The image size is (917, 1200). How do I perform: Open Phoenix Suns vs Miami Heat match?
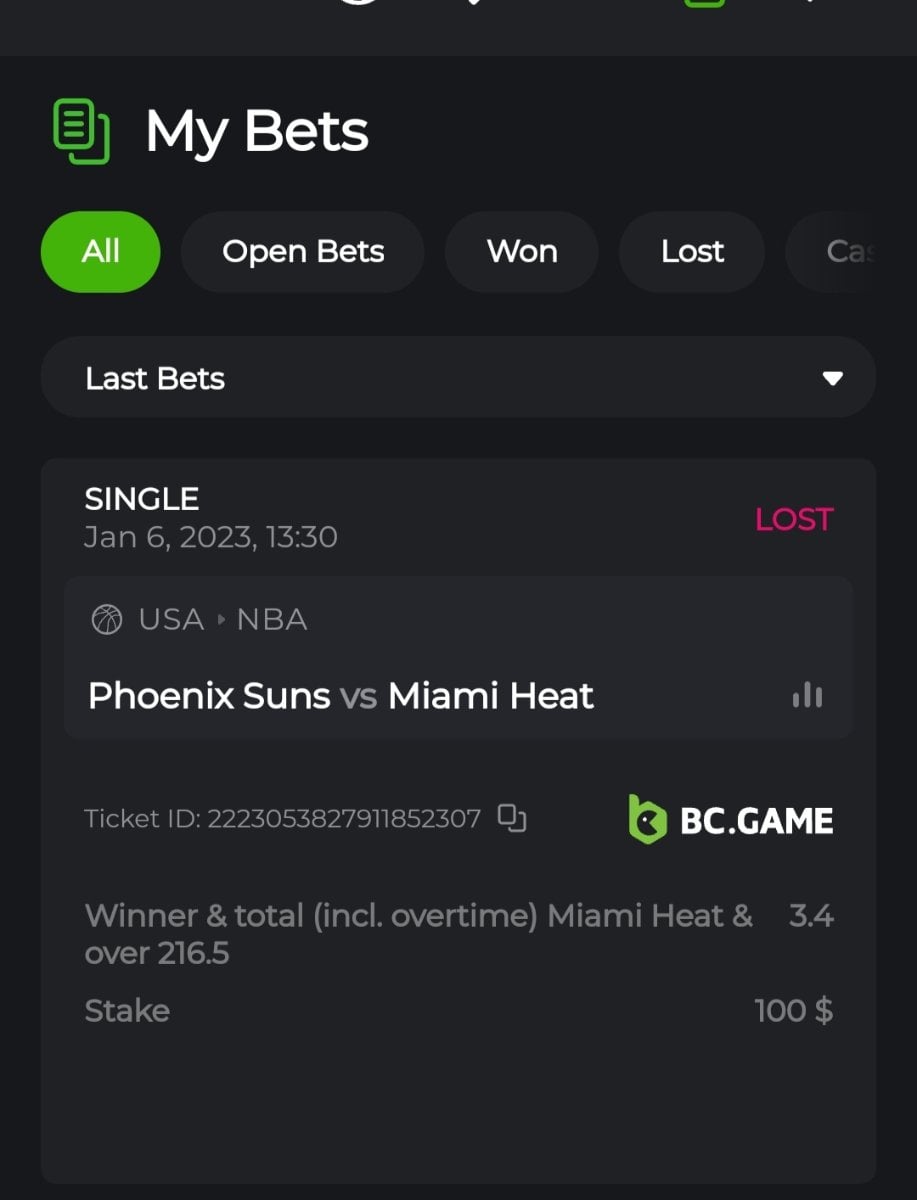[x=340, y=696]
